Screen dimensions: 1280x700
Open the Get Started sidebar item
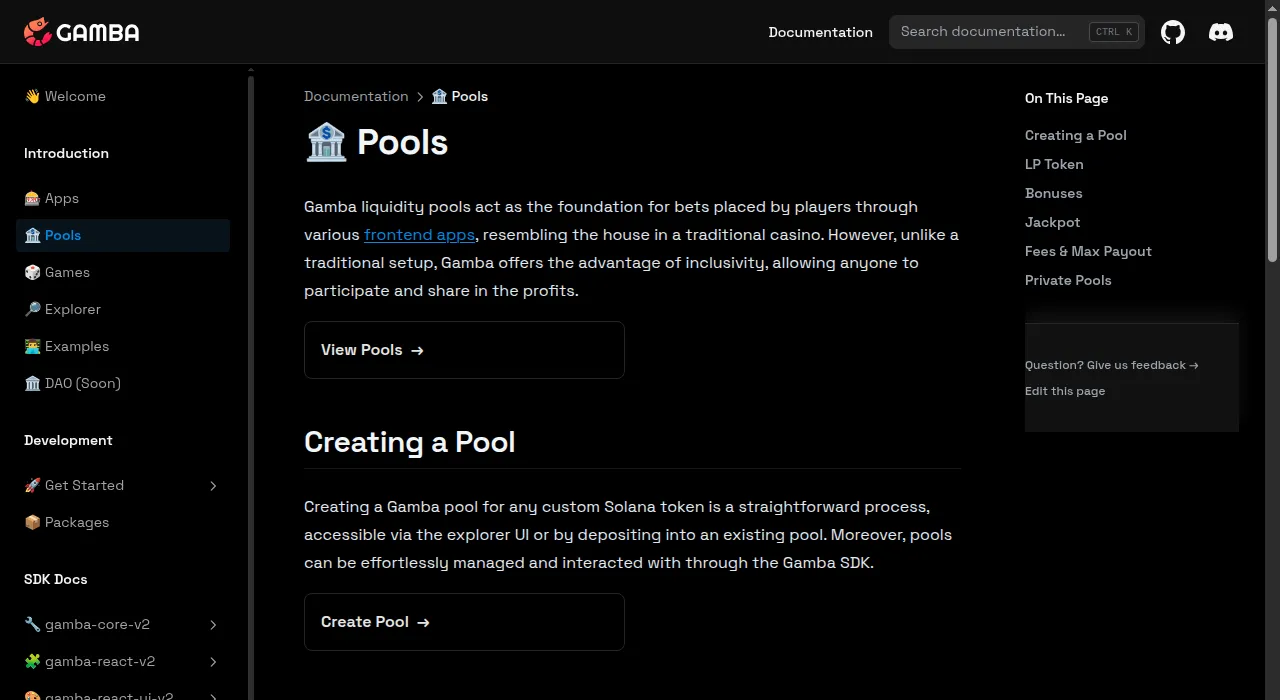click(x=123, y=485)
